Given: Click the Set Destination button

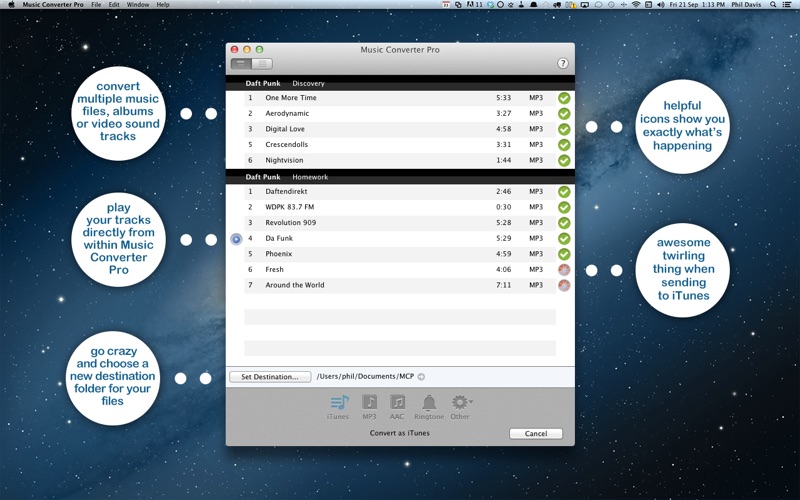Looking at the screenshot, I should click(270, 377).
